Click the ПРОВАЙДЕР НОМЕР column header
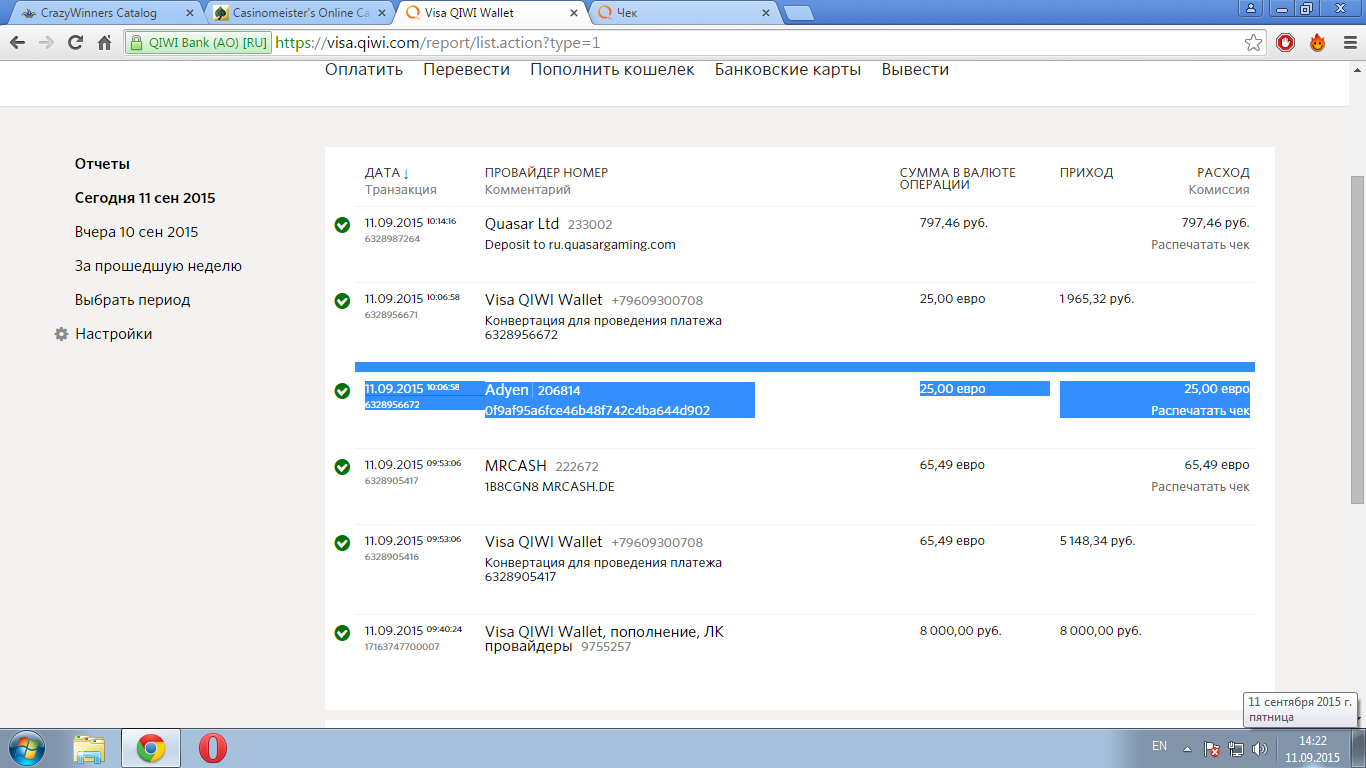 [x=546, y=172]
